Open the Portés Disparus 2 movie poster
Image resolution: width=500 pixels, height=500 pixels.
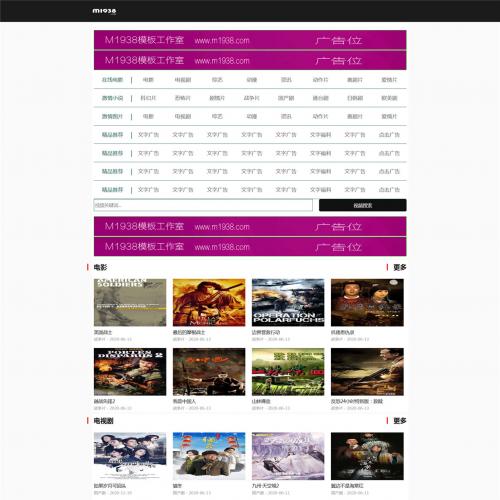point(130,372)
